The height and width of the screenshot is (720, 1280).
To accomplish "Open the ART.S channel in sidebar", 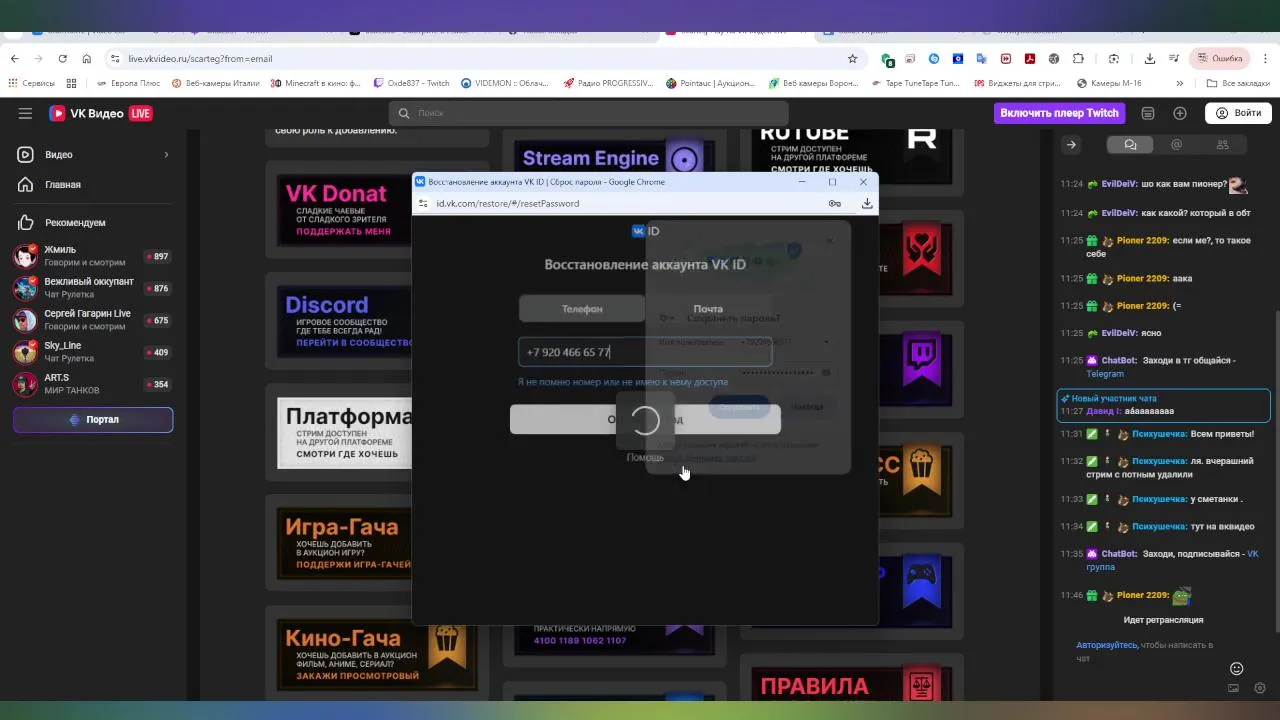I will tap(93, 384).
